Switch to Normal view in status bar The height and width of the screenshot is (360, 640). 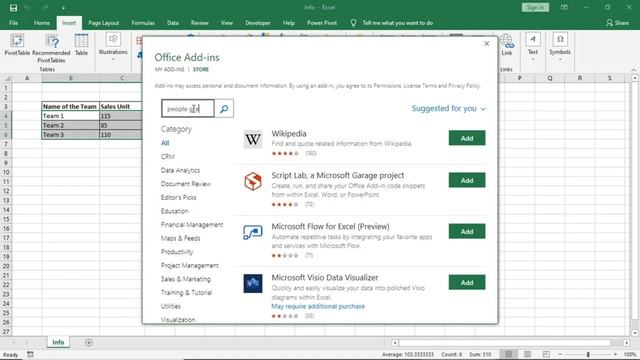[x=509, y=354]
